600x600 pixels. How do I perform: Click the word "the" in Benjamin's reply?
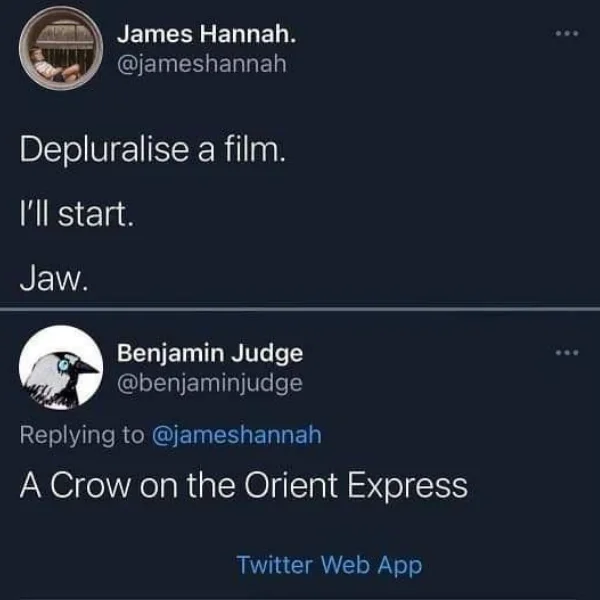click(x=211, y=485)
